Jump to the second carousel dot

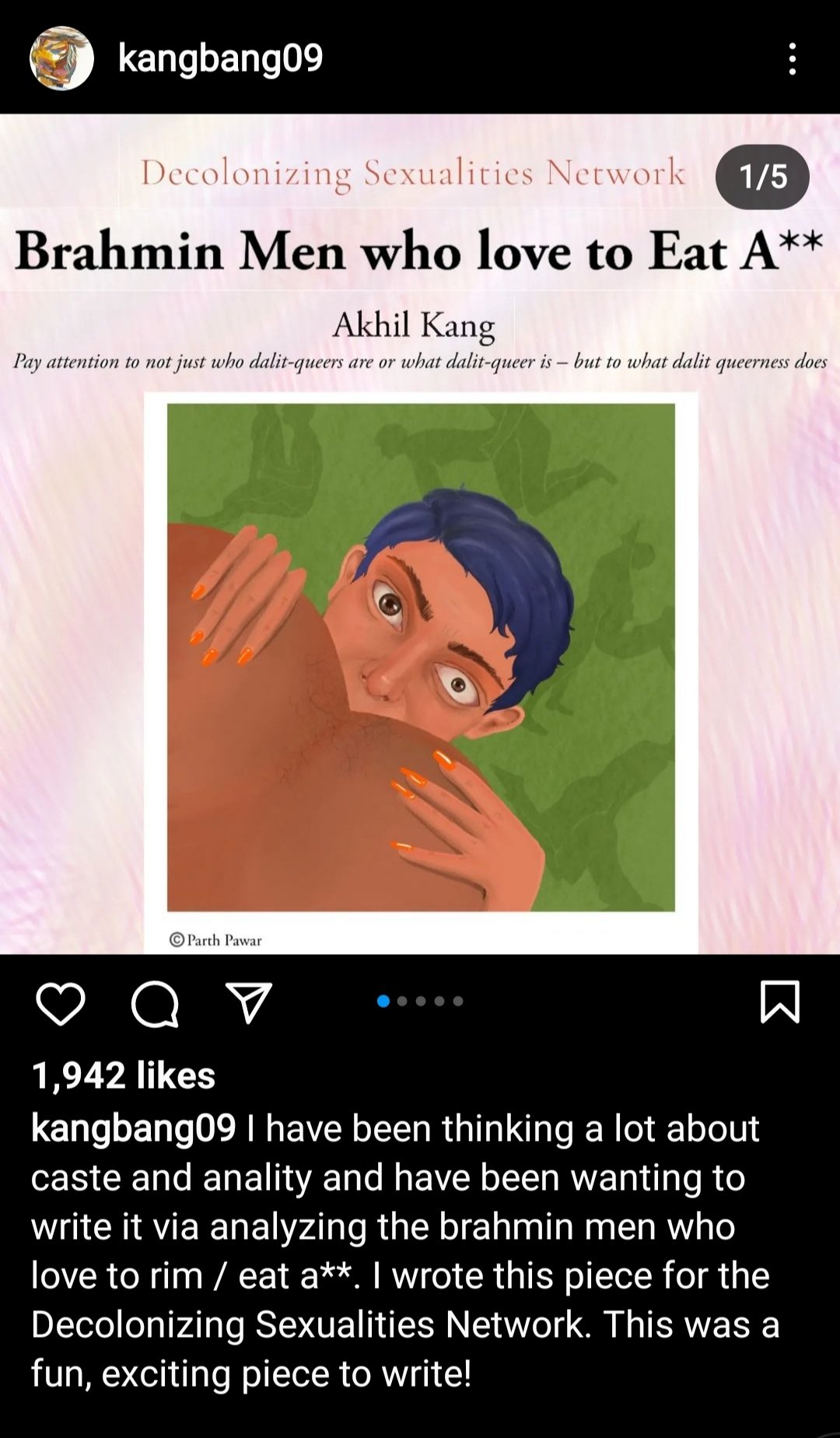coord(402,1001)
